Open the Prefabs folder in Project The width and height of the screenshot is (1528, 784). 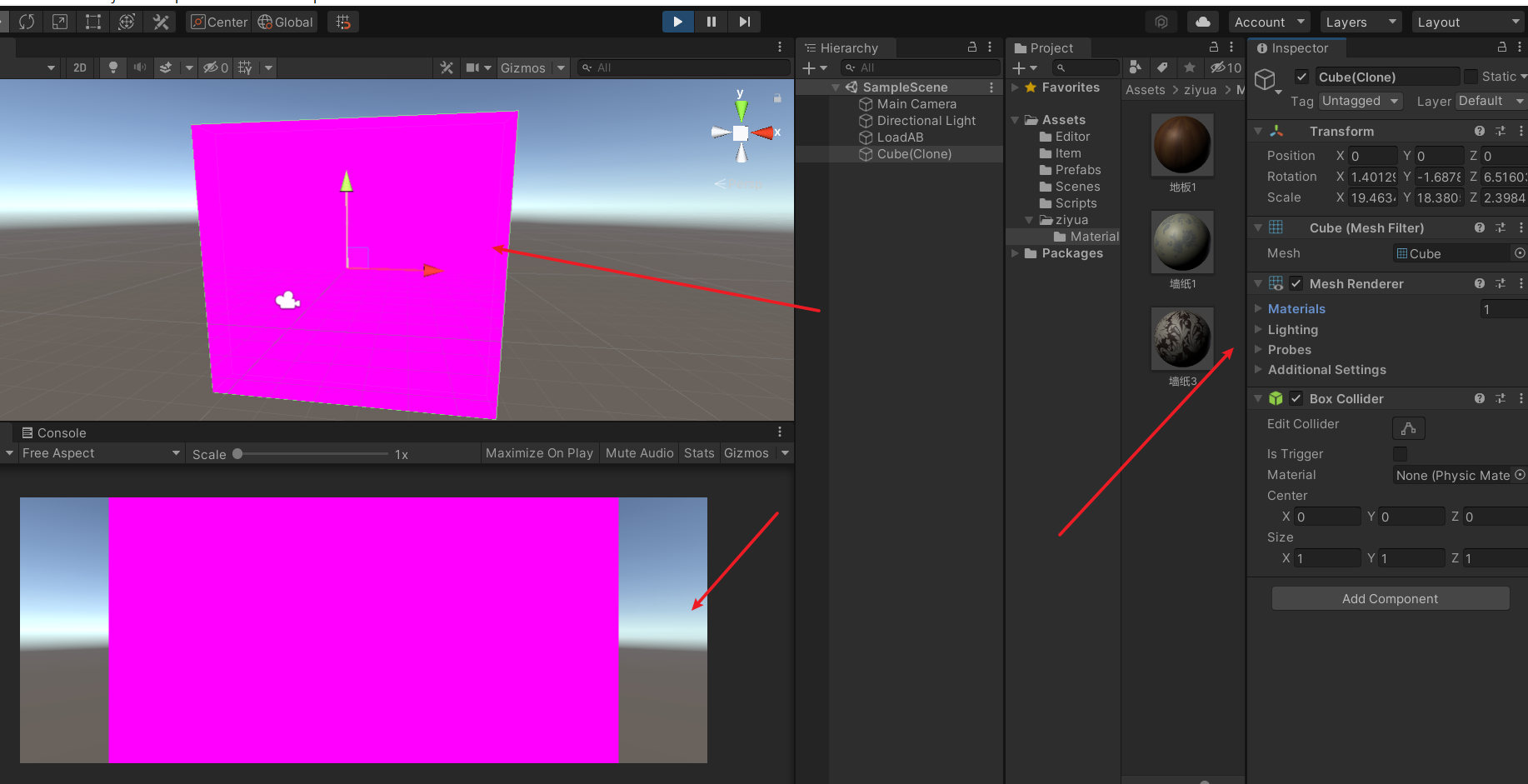coord(1078,170)
